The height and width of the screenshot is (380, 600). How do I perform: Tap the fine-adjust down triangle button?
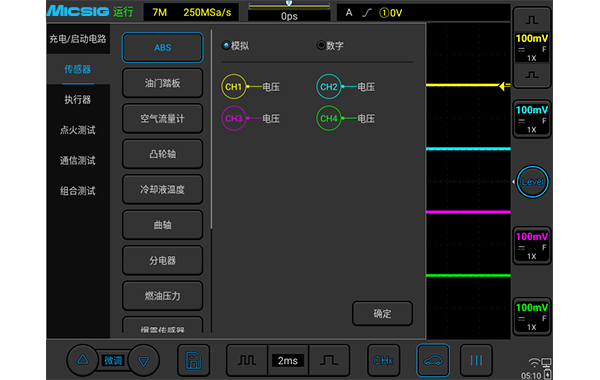tap(143, 360)
